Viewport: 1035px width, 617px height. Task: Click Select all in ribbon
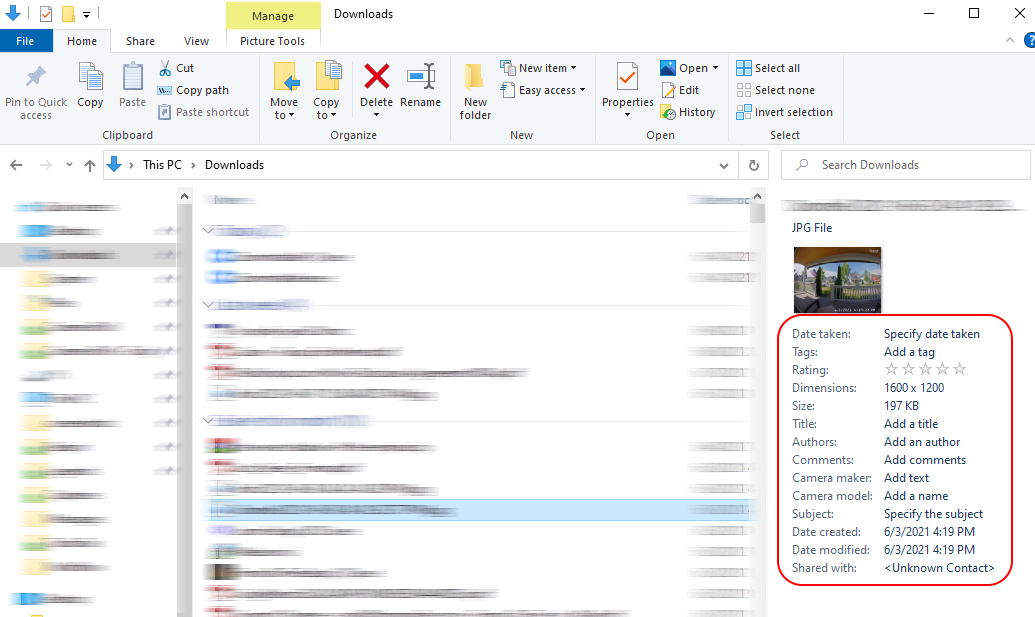coord(768,68)
